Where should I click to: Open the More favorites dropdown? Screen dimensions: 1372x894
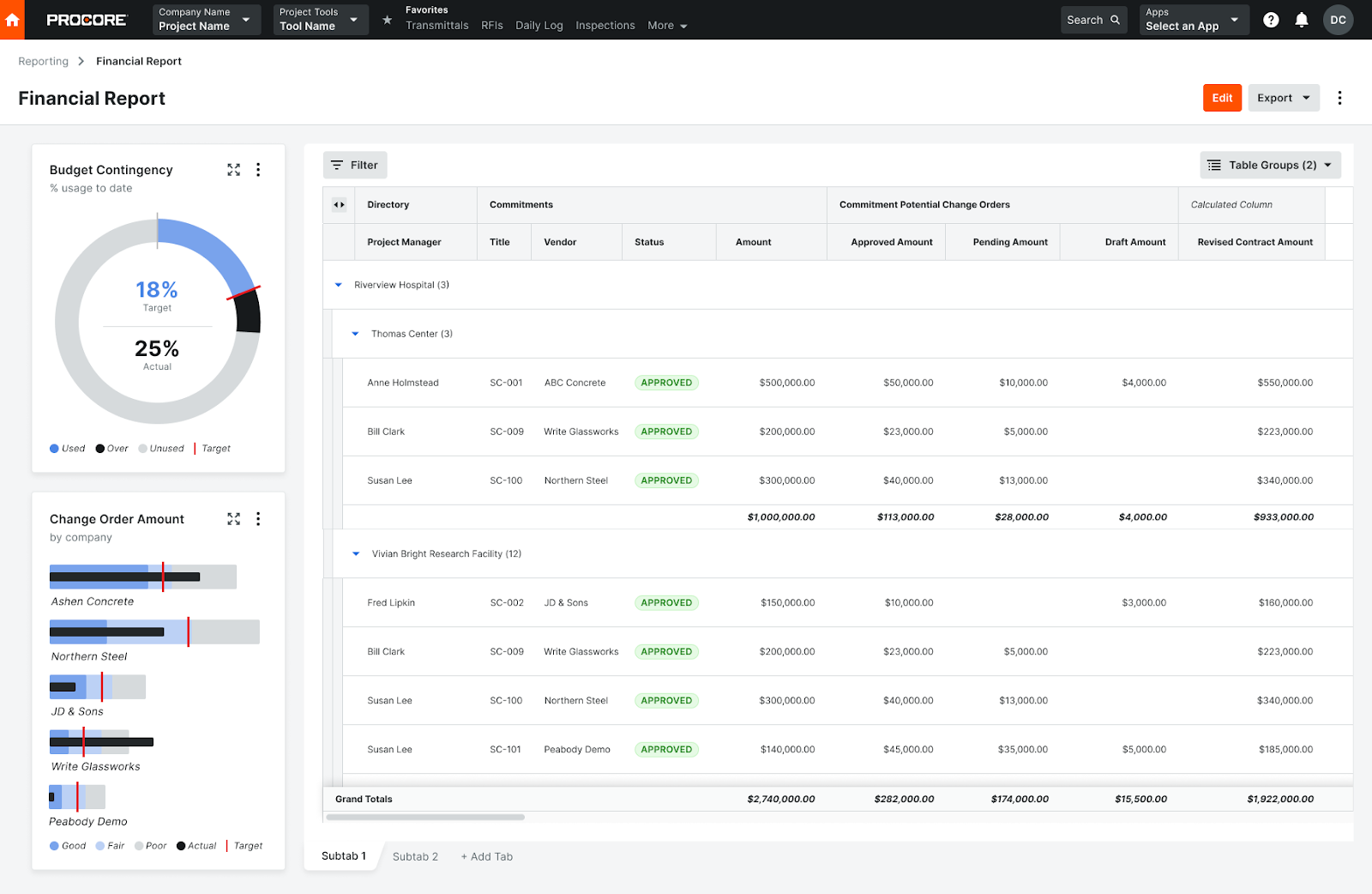[x=667, y=26]
